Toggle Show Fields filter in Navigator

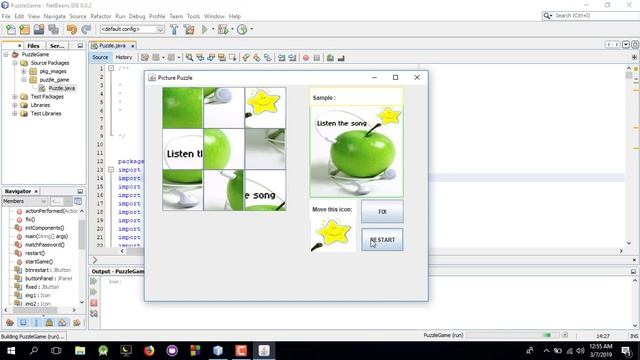click(23, 322)
